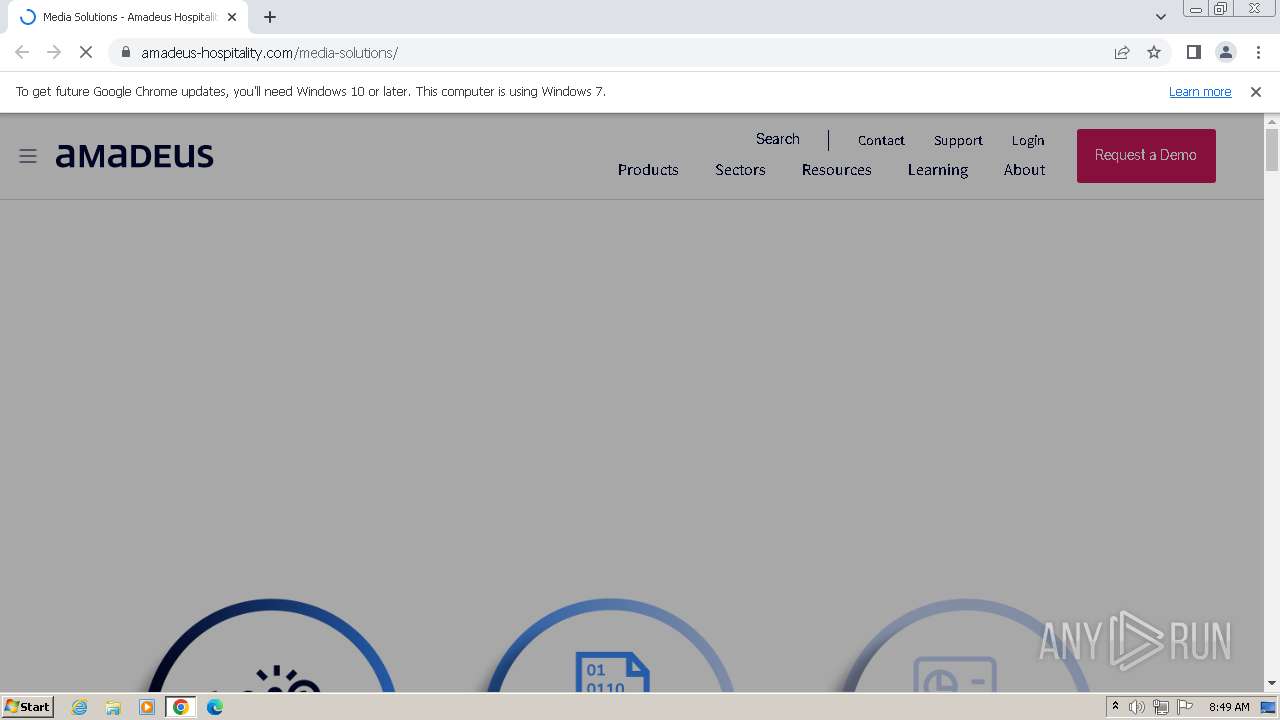
Task: Open the hamburger menu beside the Amadeus logo
Action: tap(28, 156)
